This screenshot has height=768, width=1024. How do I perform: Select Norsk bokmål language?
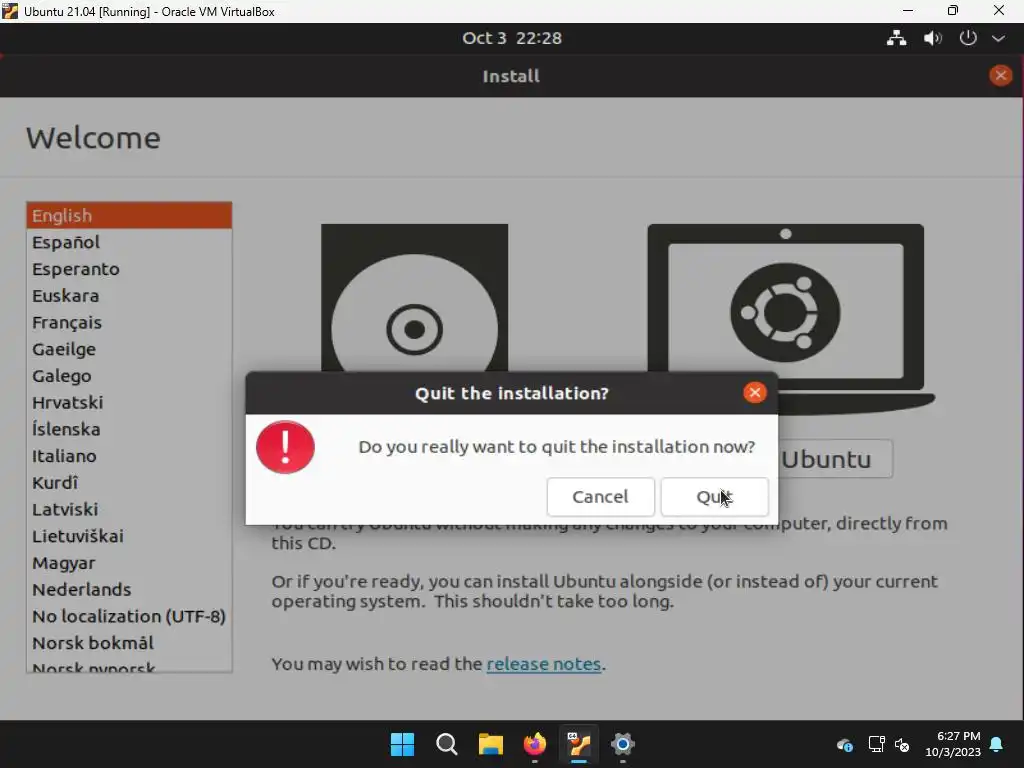129,643
